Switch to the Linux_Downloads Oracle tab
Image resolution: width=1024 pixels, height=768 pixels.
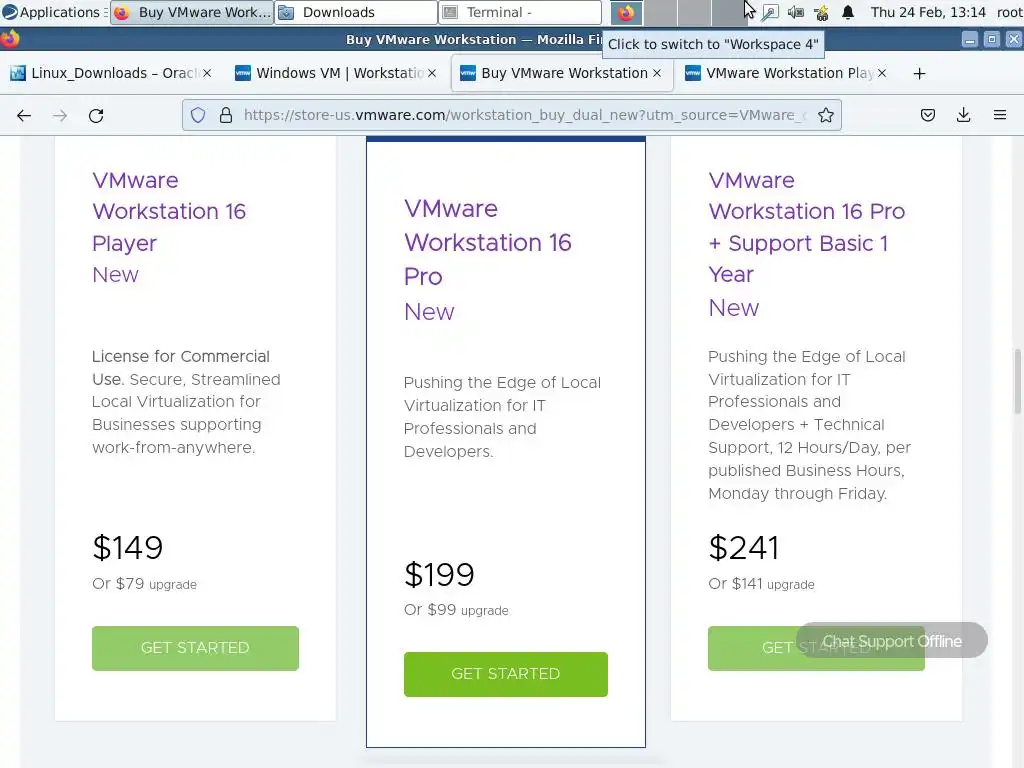[x=105, y=73]
